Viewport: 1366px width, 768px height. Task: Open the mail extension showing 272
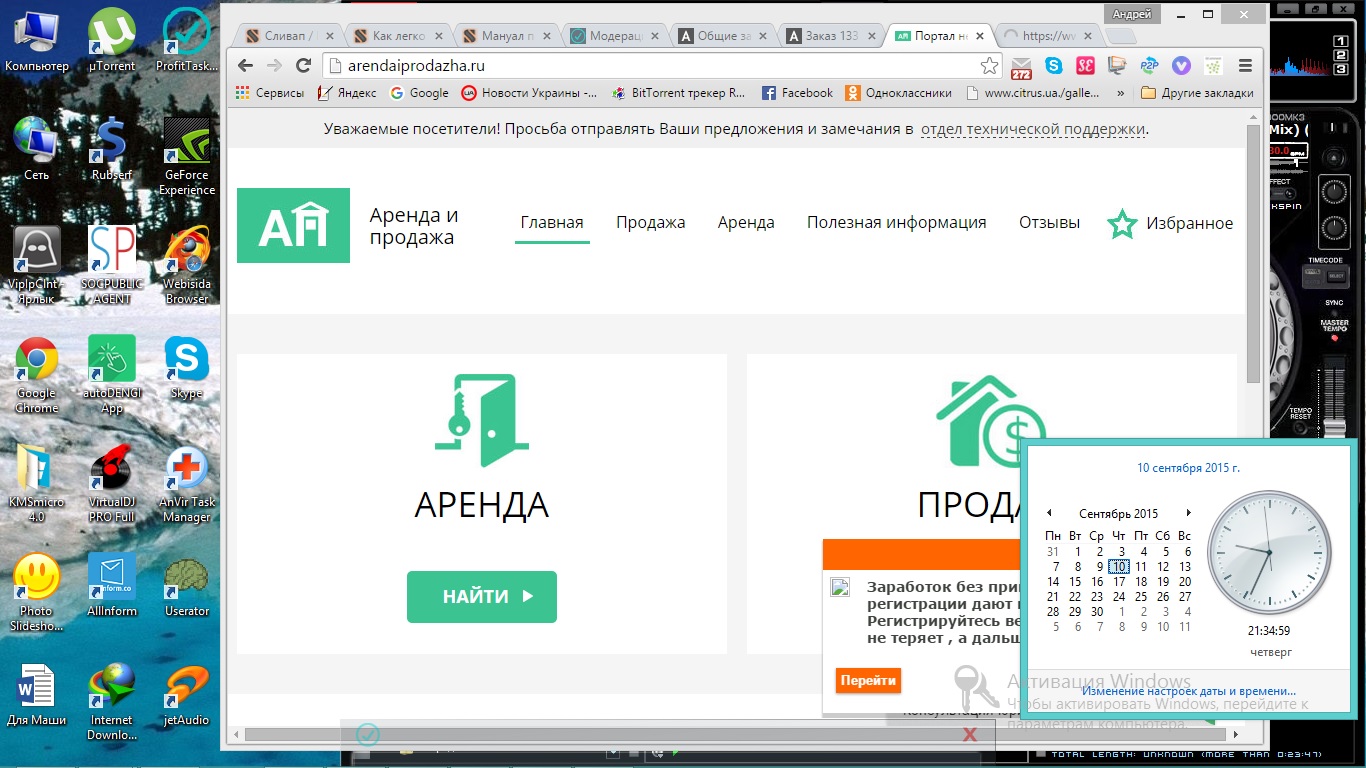[1022, 68]
